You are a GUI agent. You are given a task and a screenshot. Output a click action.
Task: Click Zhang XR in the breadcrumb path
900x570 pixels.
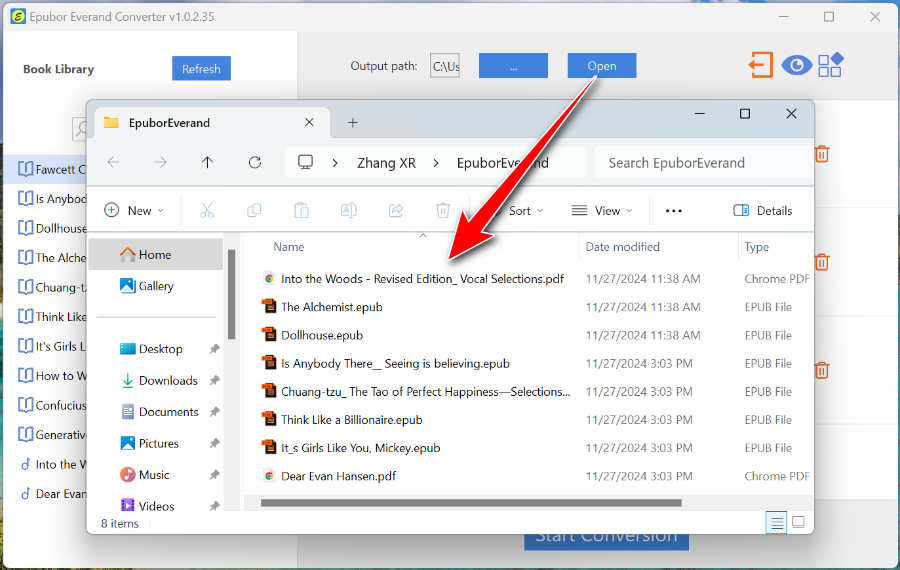386,163
